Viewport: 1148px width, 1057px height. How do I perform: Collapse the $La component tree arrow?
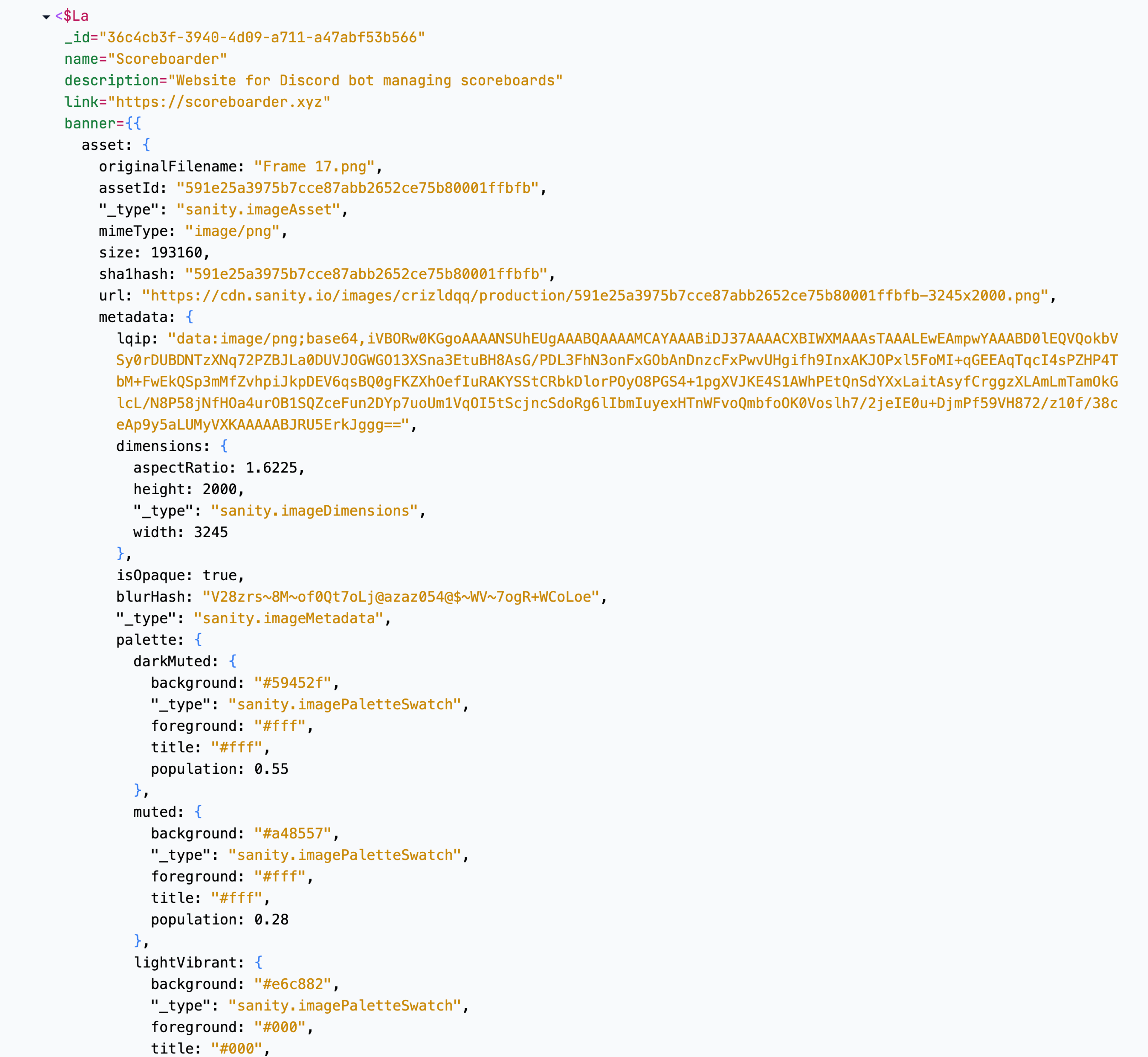coord(46,17)
